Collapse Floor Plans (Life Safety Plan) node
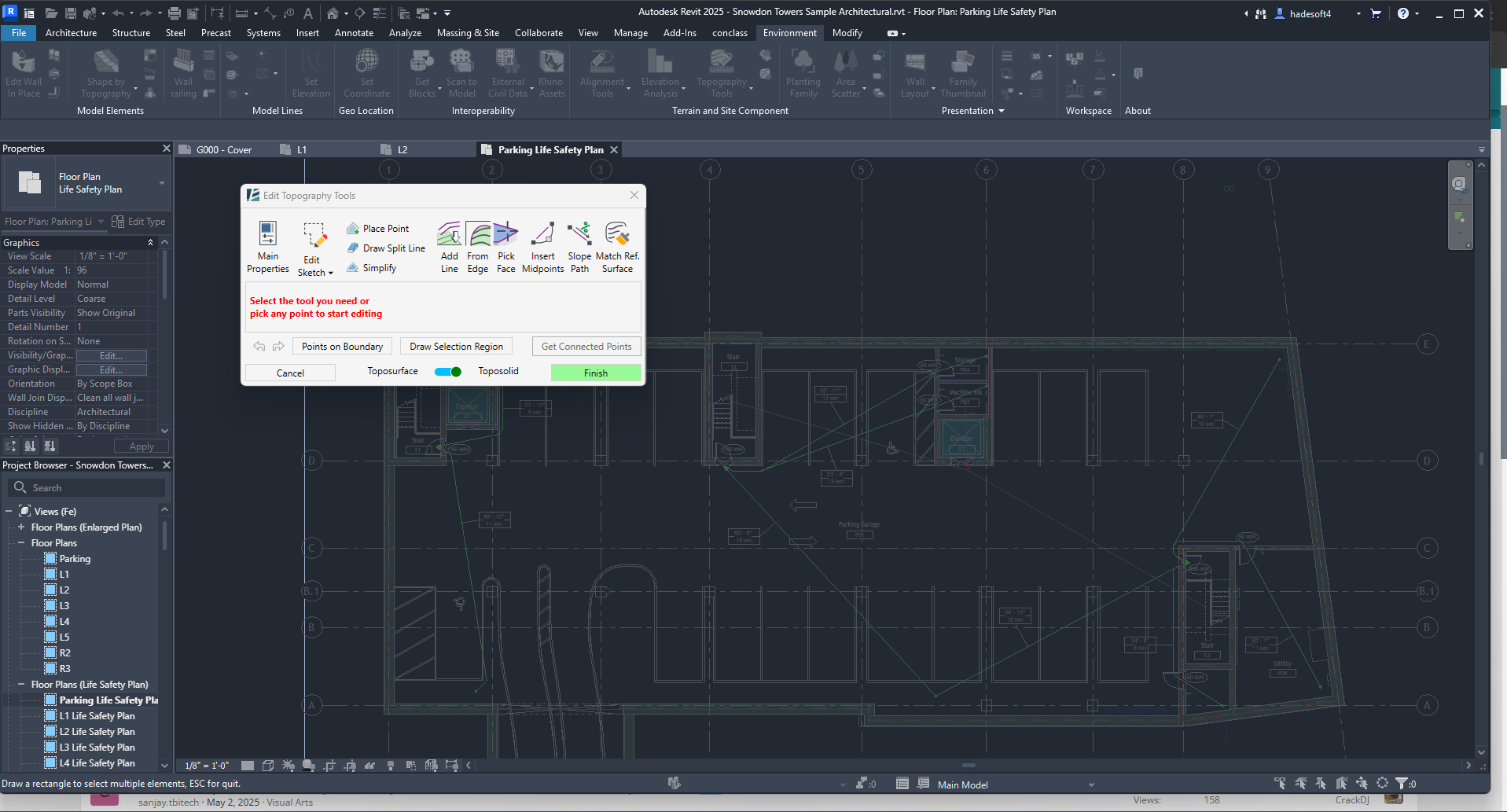Image resolution: width=1507 pixels, height=812 pixels. 21,685
